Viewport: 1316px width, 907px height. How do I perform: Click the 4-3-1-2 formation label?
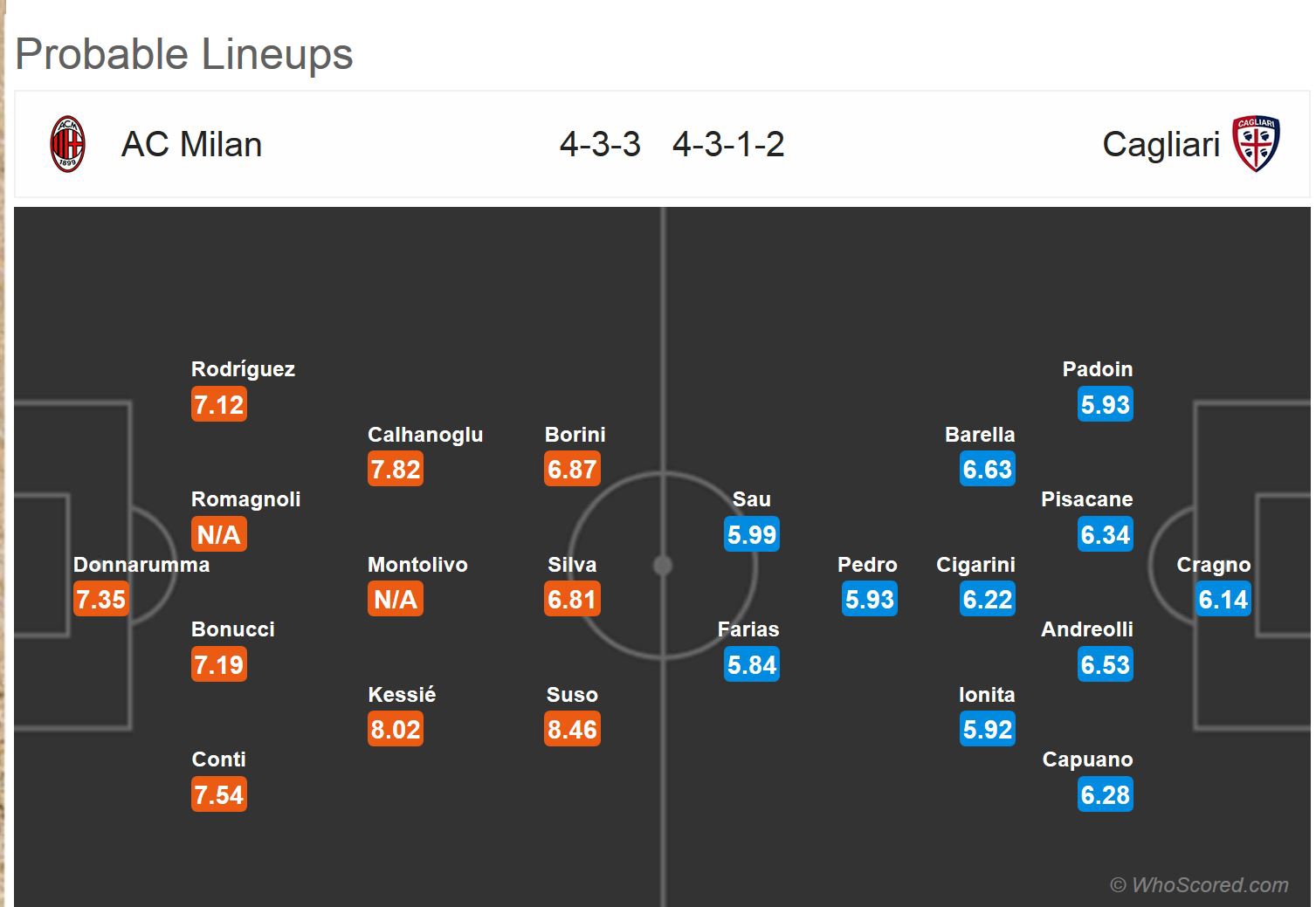coord(728,145)
